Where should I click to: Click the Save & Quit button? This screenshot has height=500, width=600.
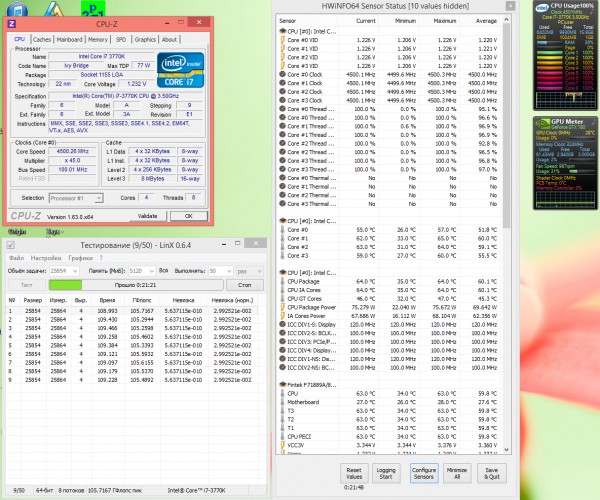point(492,473)
